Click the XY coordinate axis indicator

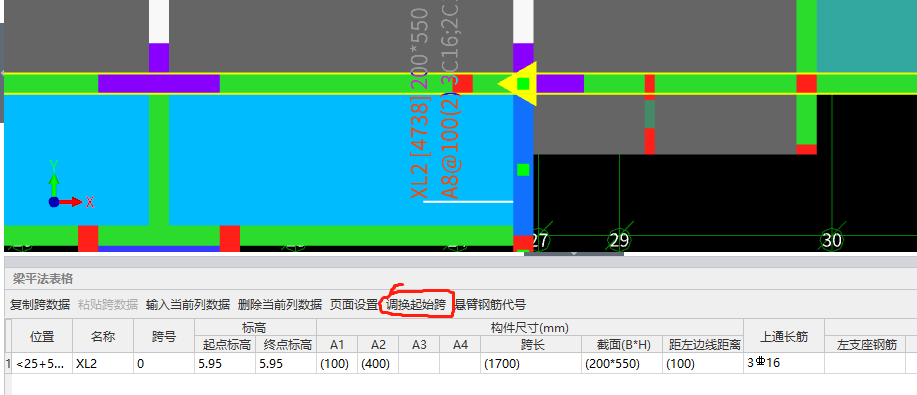[70, 184]
